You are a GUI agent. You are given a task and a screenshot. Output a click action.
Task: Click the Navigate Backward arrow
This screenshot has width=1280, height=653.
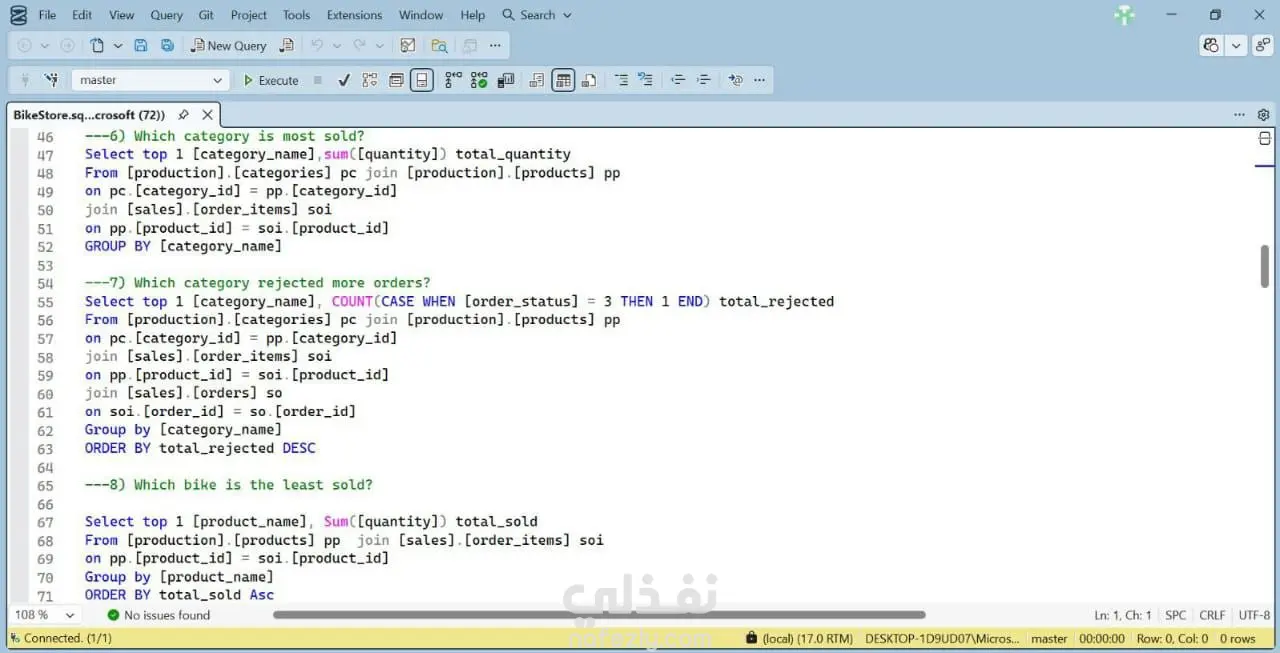point(25,45)
